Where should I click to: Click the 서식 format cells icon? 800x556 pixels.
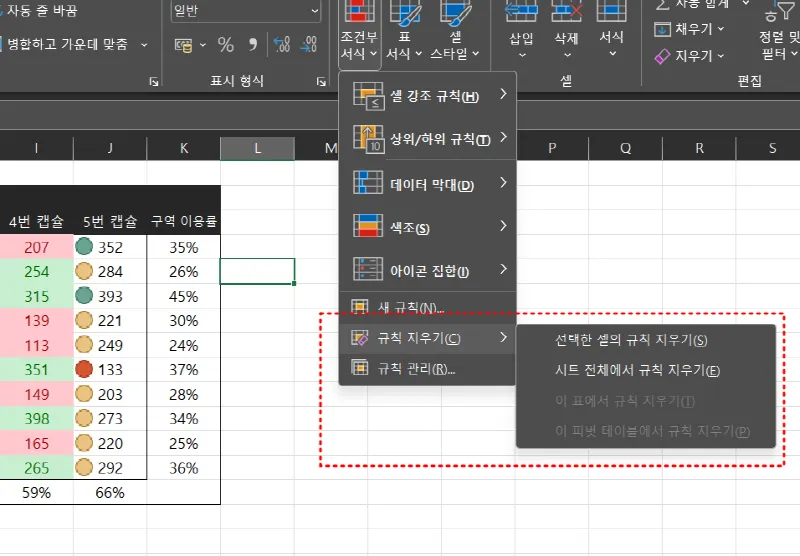(x=611, y=11)
